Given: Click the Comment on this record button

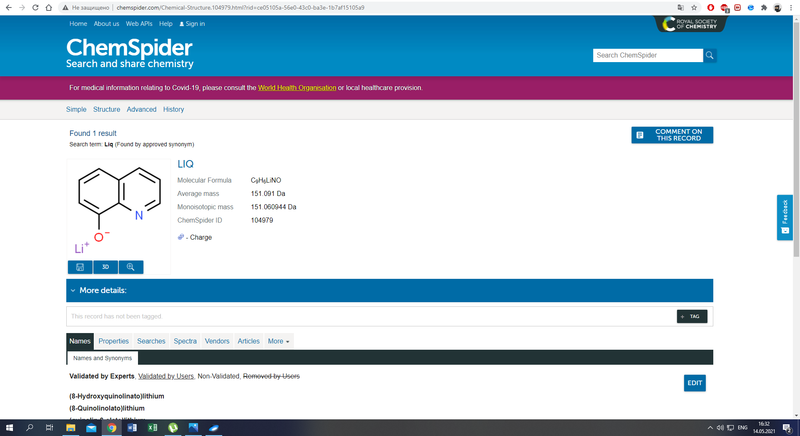Looking at the screenshot, I should tap(672, 135).
